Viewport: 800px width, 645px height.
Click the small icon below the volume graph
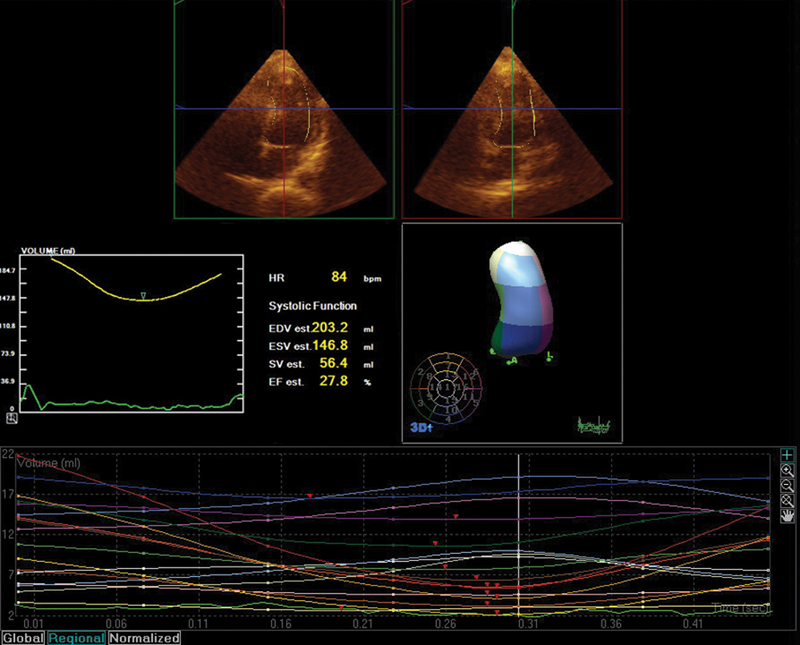click(11, 418)
